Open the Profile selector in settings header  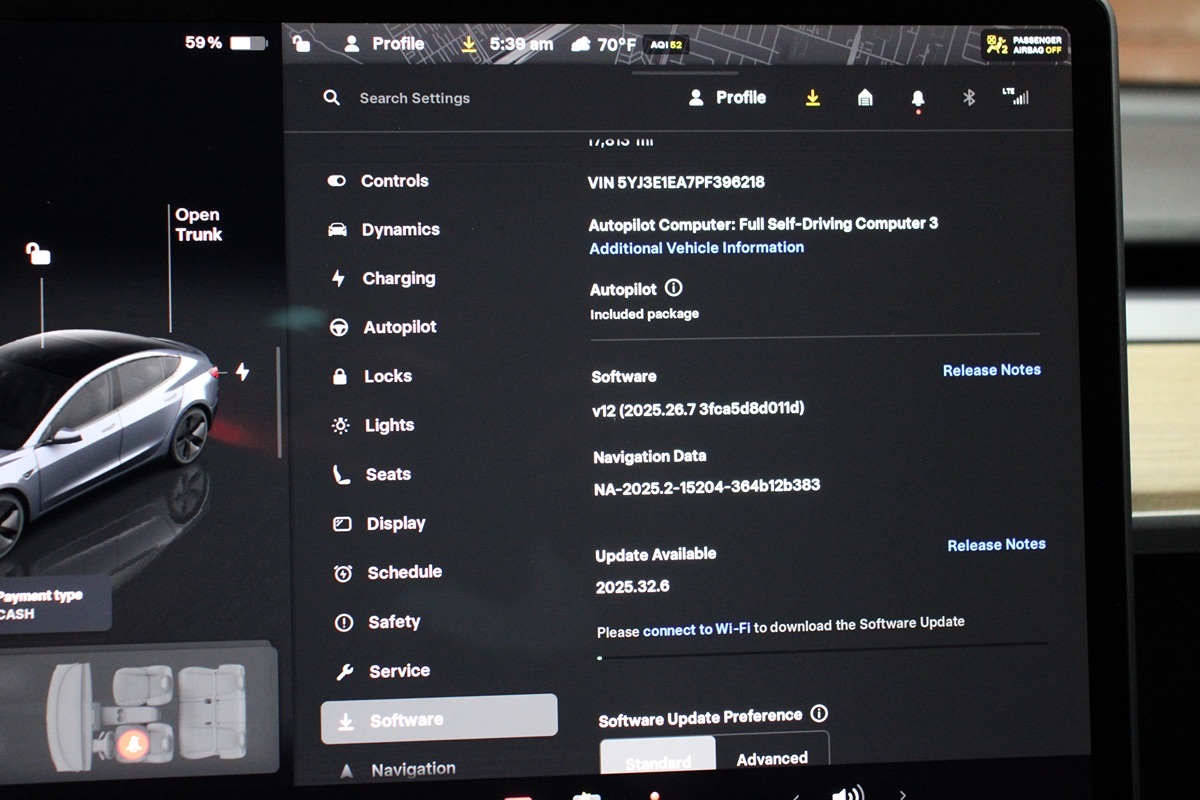point(728,98)
